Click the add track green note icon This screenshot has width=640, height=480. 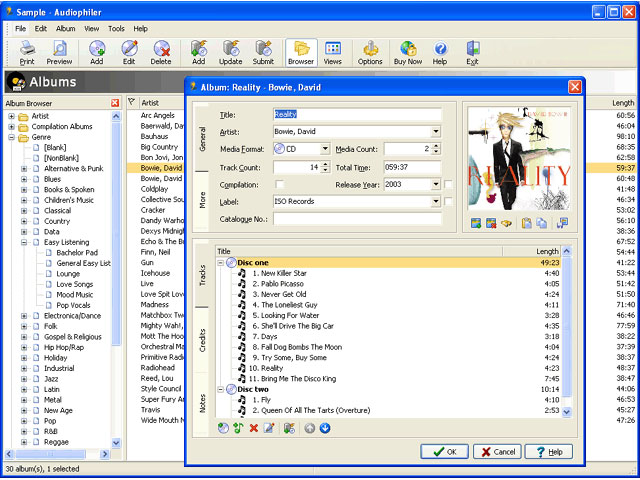pyautogui.click(x=238, y=428)
